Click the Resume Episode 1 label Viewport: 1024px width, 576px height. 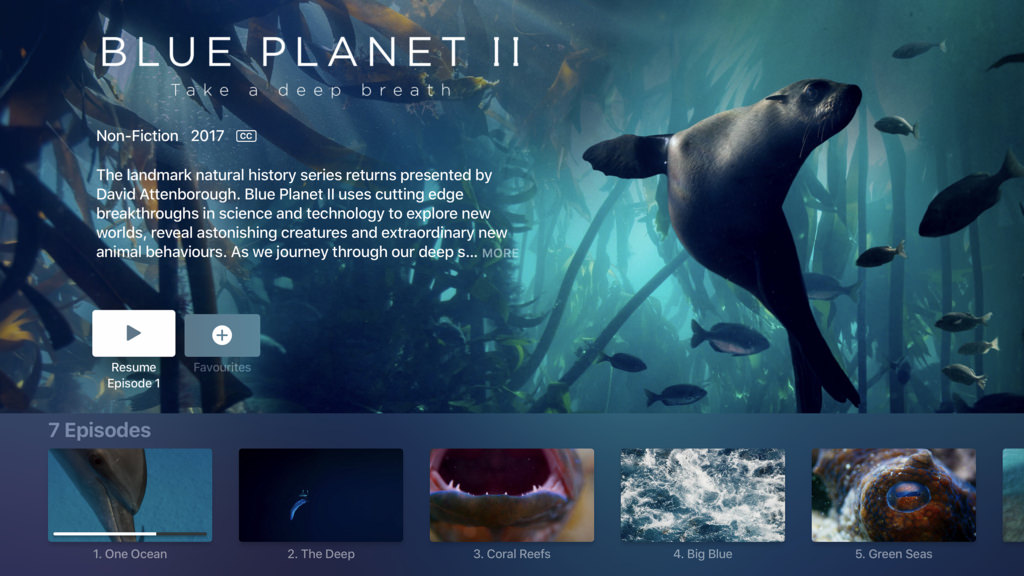134,376
